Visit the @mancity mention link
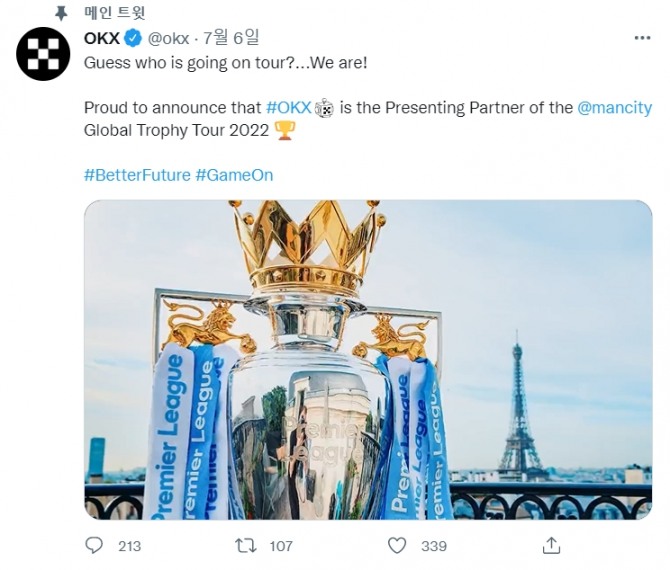670x570 pixels. click(x=614, y=108)
